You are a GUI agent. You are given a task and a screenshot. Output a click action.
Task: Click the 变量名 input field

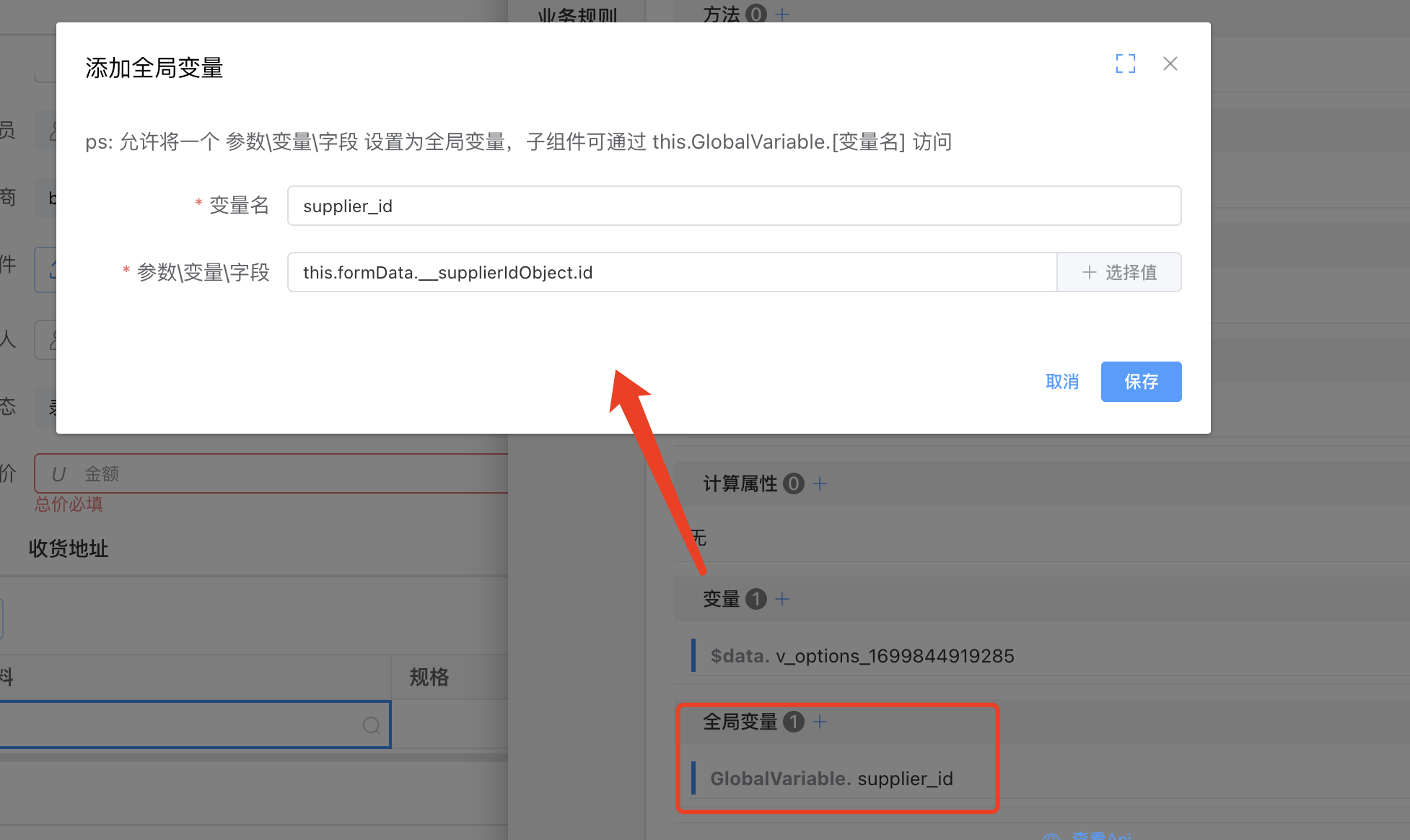pos(733,206)
